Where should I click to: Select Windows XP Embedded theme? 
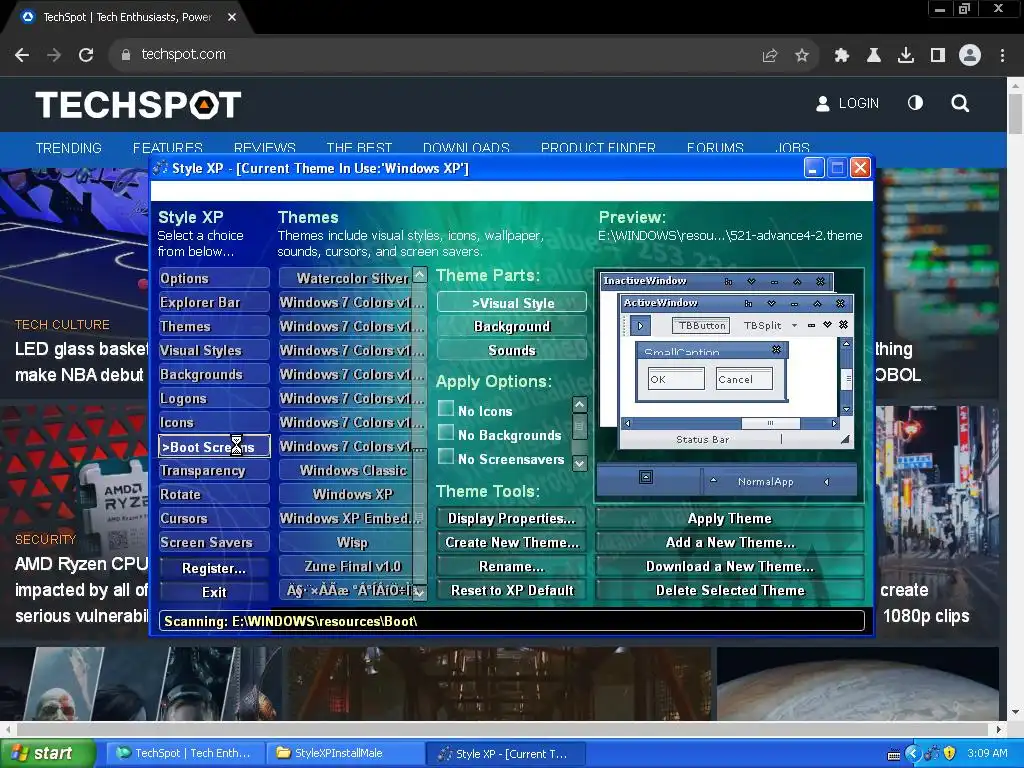(346, 519)
